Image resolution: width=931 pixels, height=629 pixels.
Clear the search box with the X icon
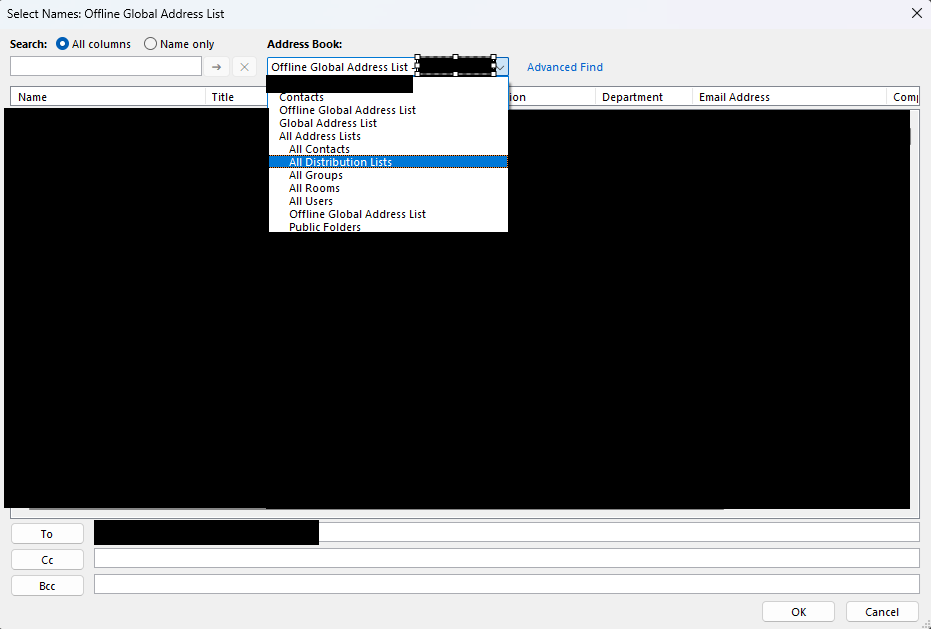(243, 66)
